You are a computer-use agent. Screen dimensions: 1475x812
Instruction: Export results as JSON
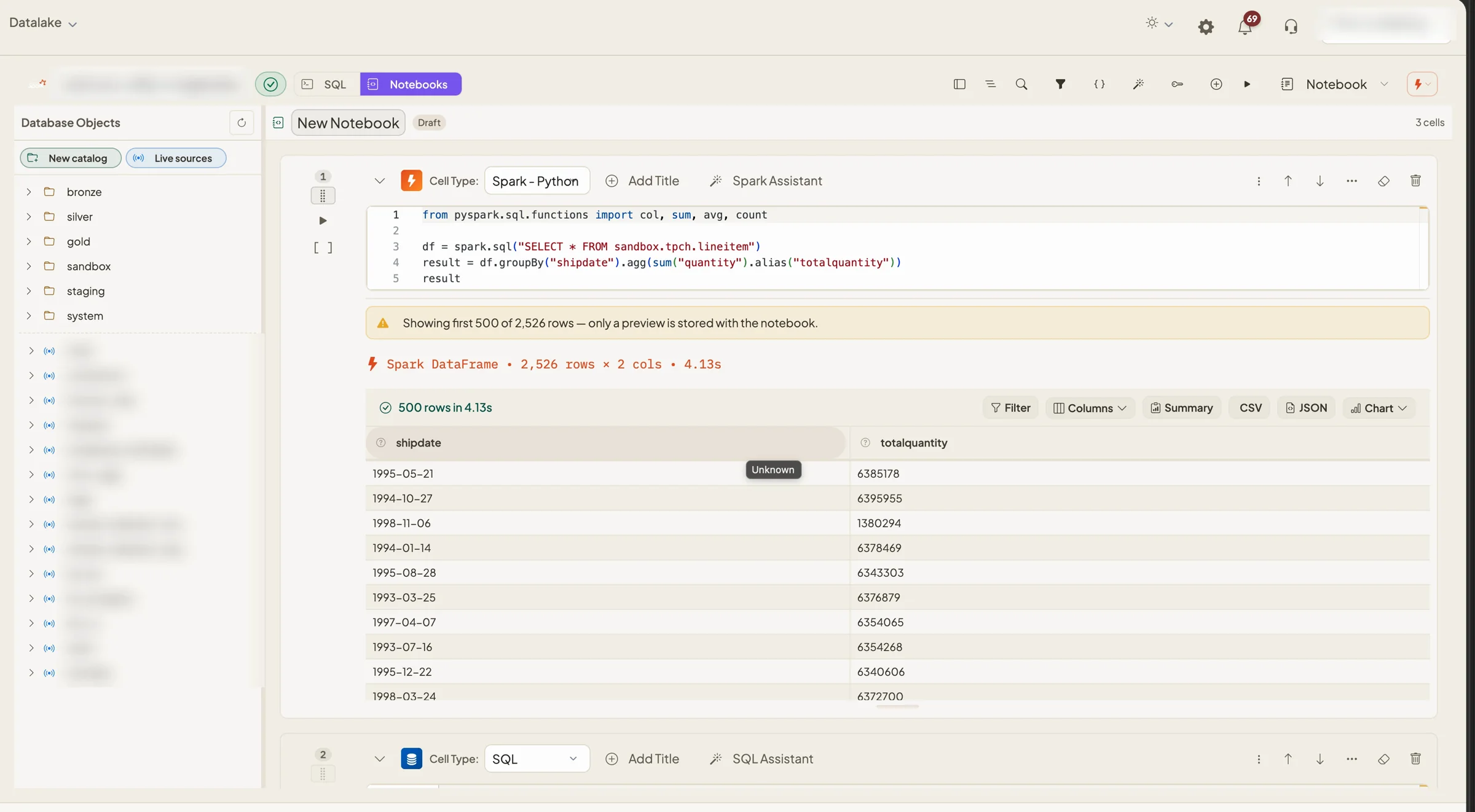(1307, 408)
